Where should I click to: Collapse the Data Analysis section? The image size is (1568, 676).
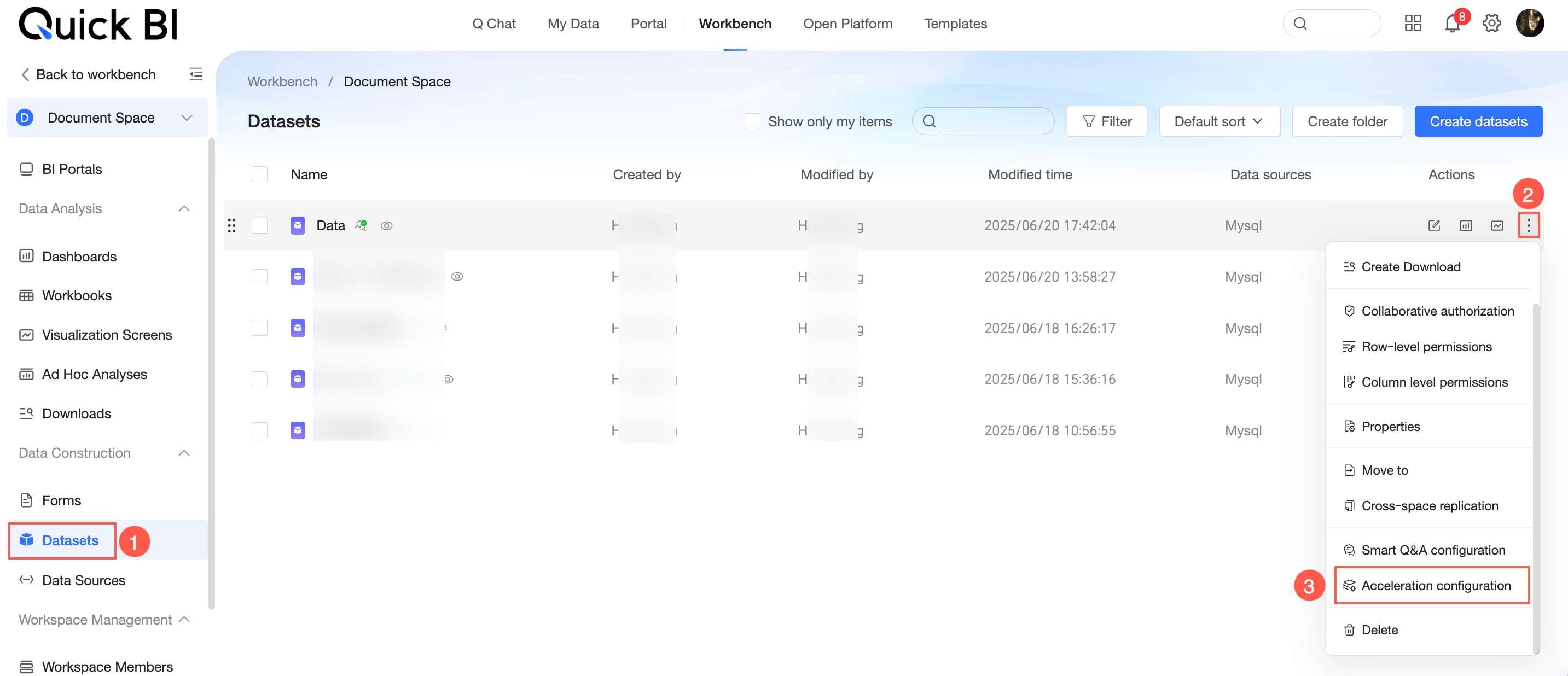[x=184, y=209]
